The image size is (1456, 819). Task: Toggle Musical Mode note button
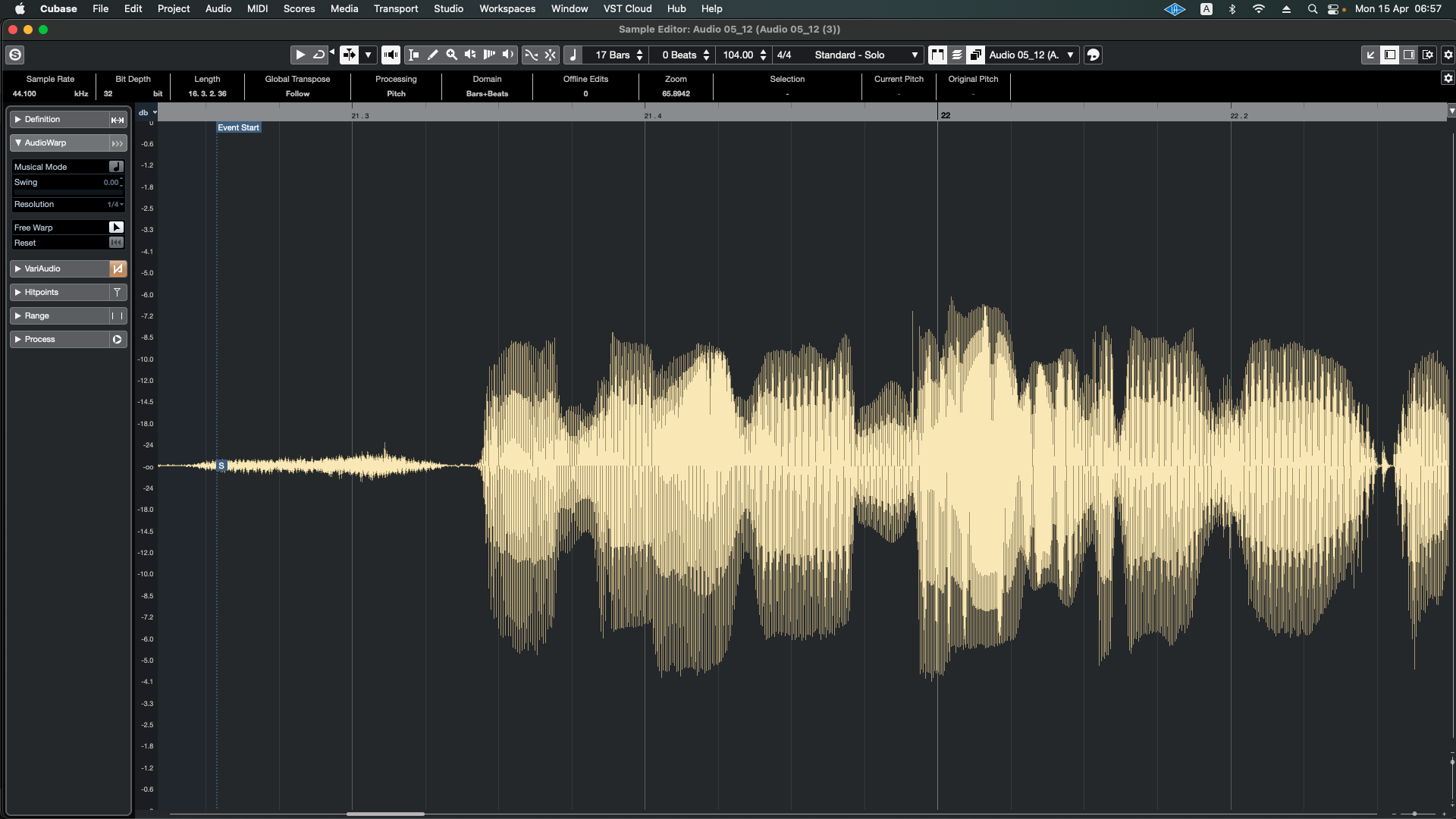point(116,167)
